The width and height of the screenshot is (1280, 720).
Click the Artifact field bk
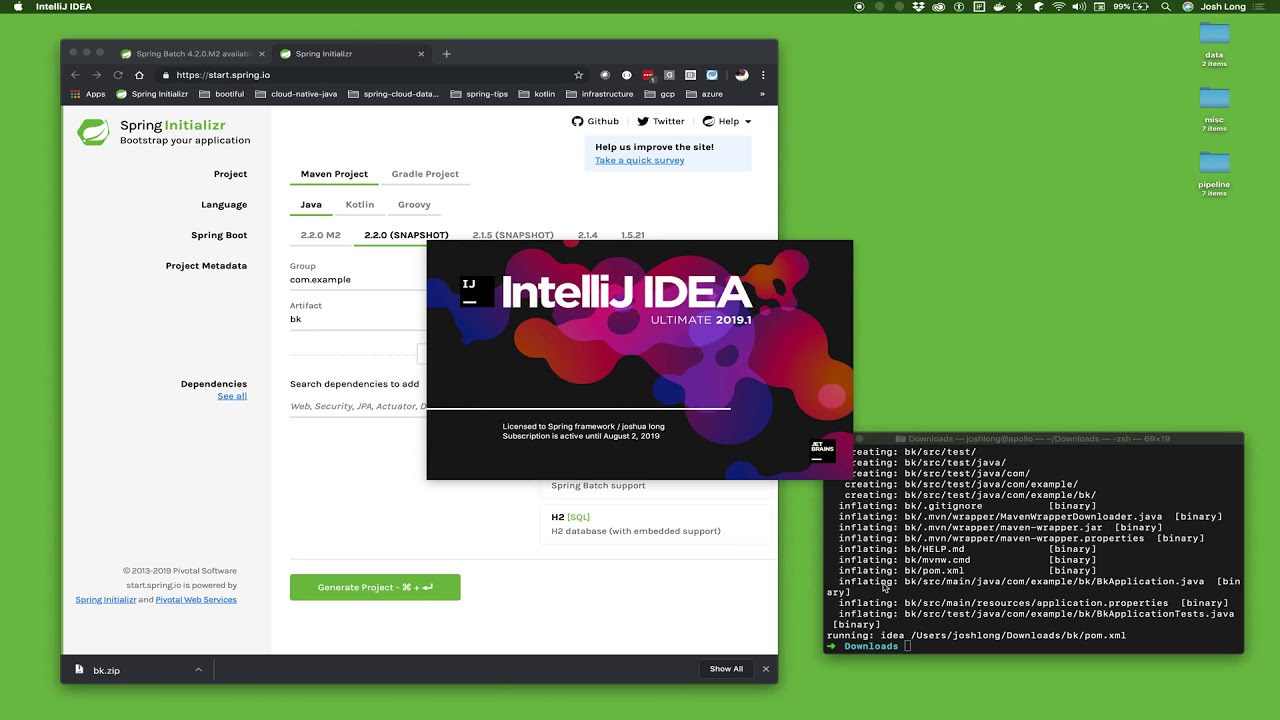[358, 319]
